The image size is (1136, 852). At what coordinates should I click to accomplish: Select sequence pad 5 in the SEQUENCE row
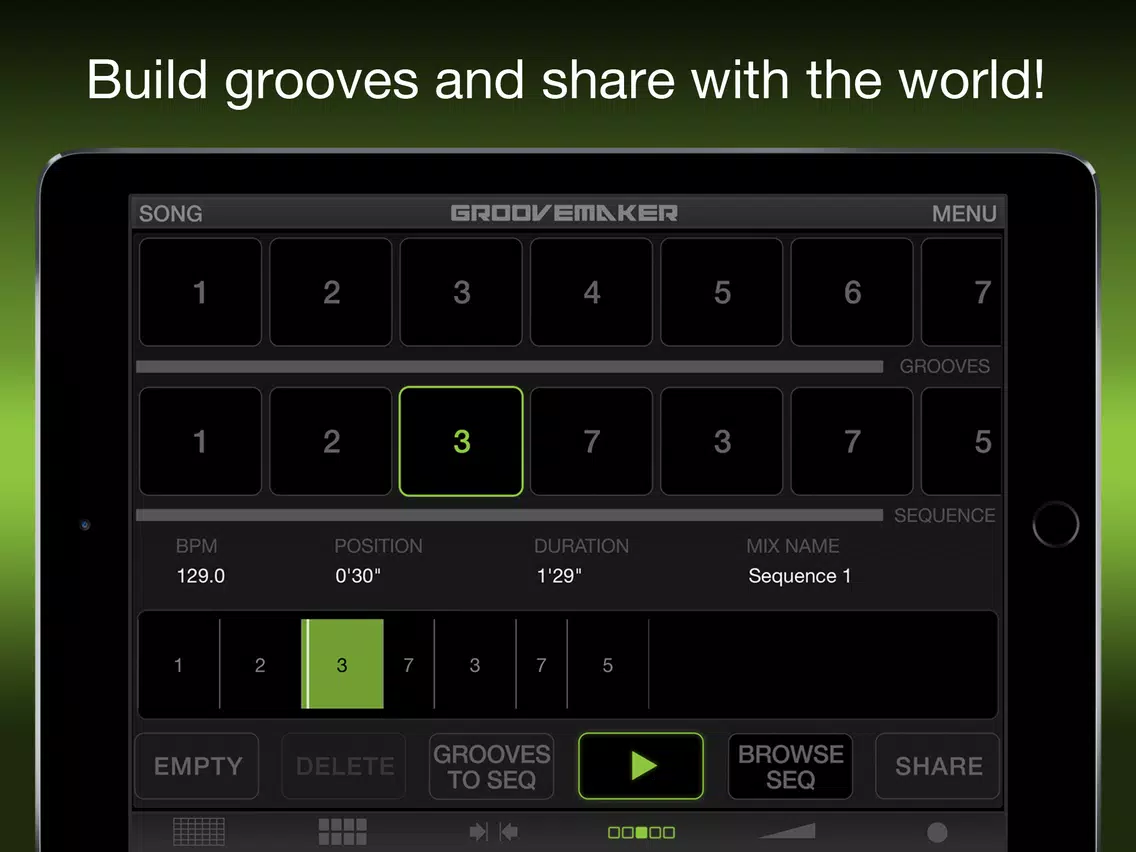tap(962, 441)
